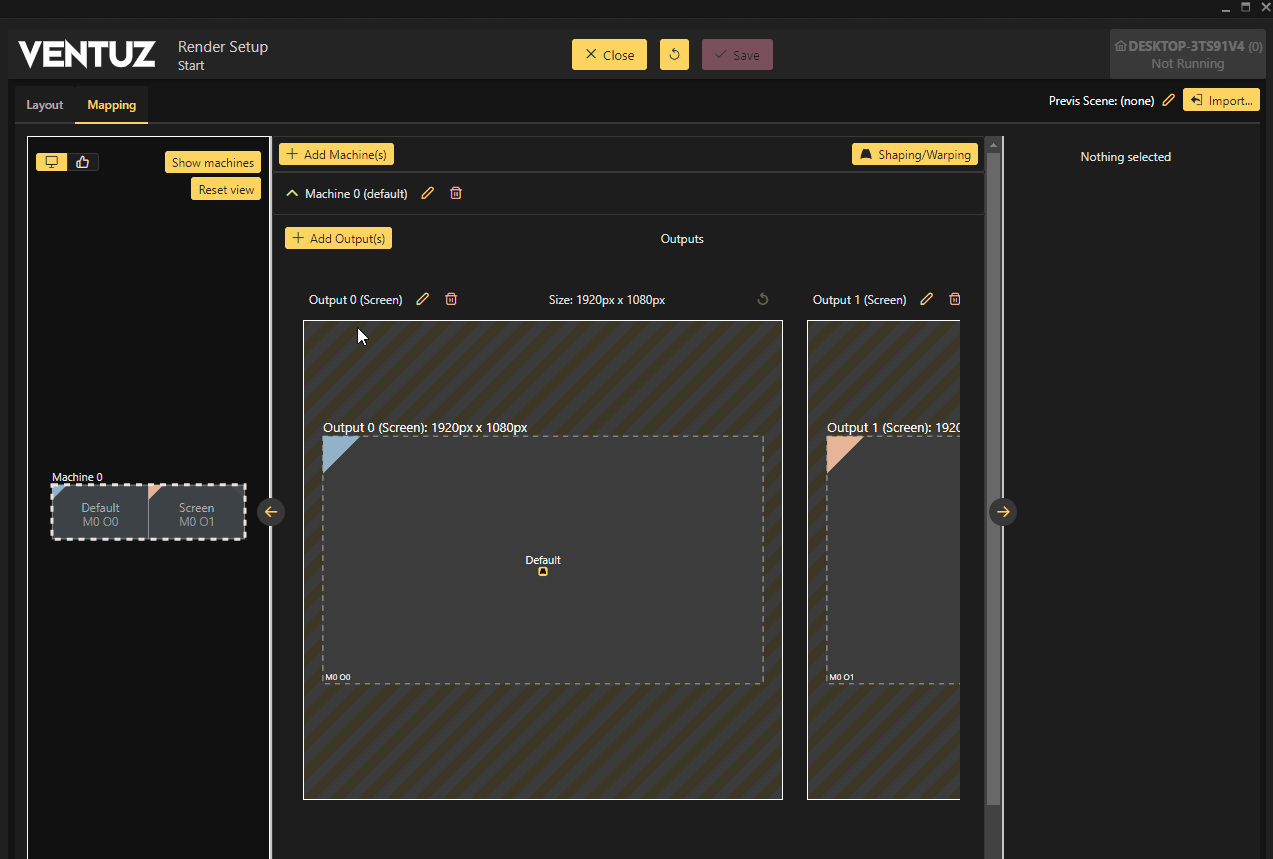Click the Add Machine(s) button
This screenshot has height=859, width=1273.
pos(336,154)
